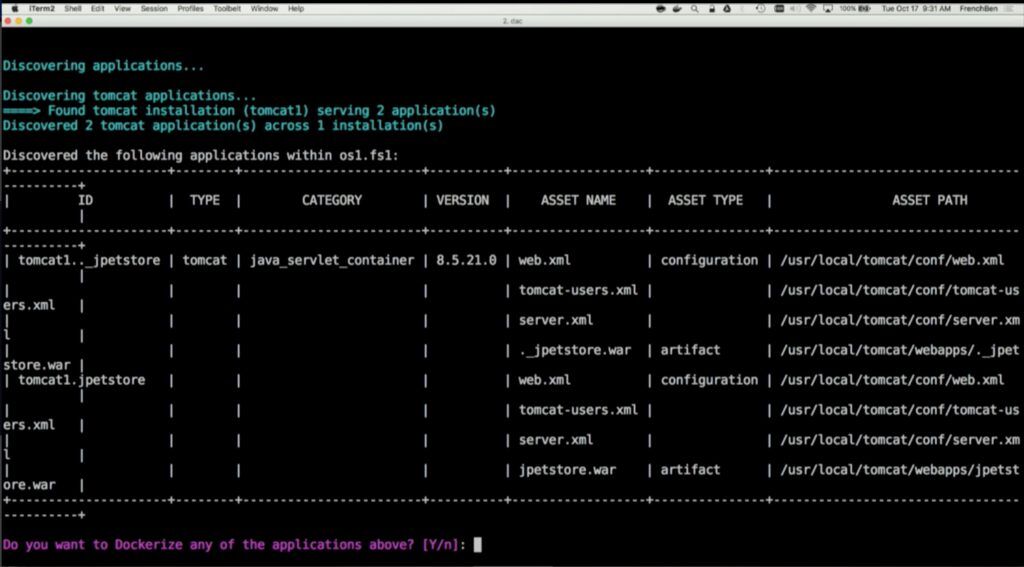Open the iTerm2 application menu
Screen dimensions: 1024x567
(x=42, y=8)
